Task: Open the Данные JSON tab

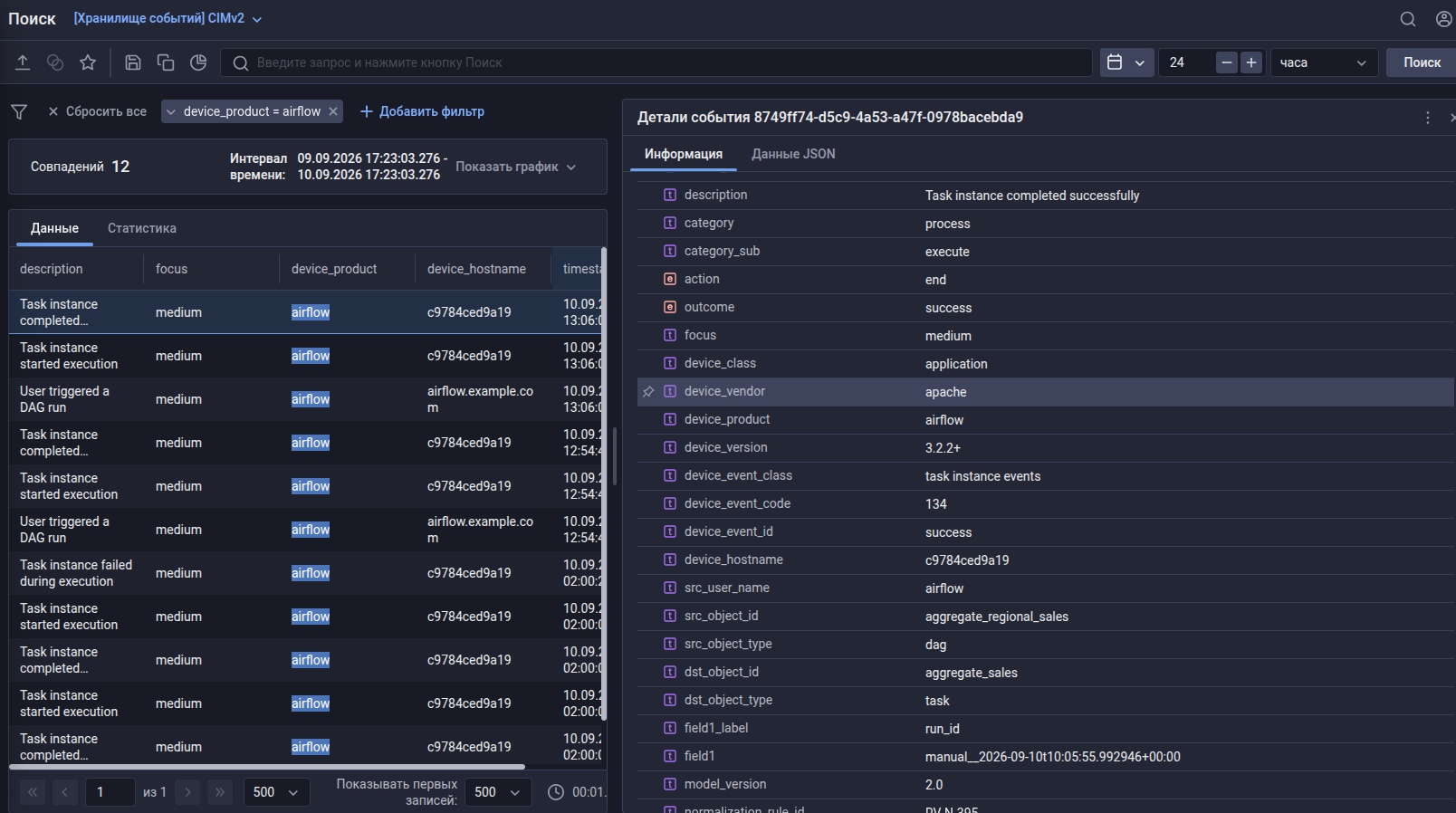Action: 793,154
